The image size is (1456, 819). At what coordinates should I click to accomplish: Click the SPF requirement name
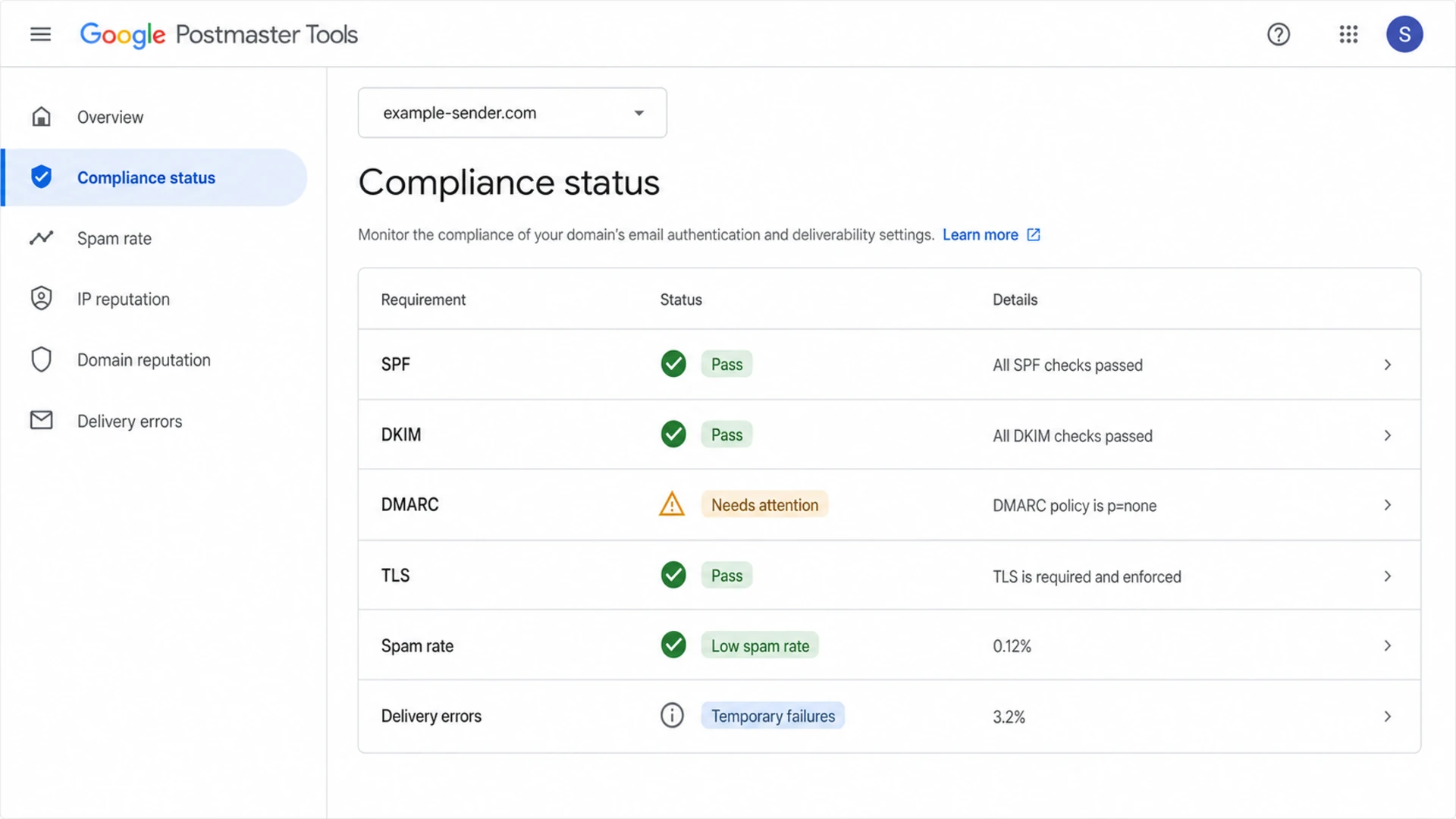pyautogui.click(x=396, y=365)
